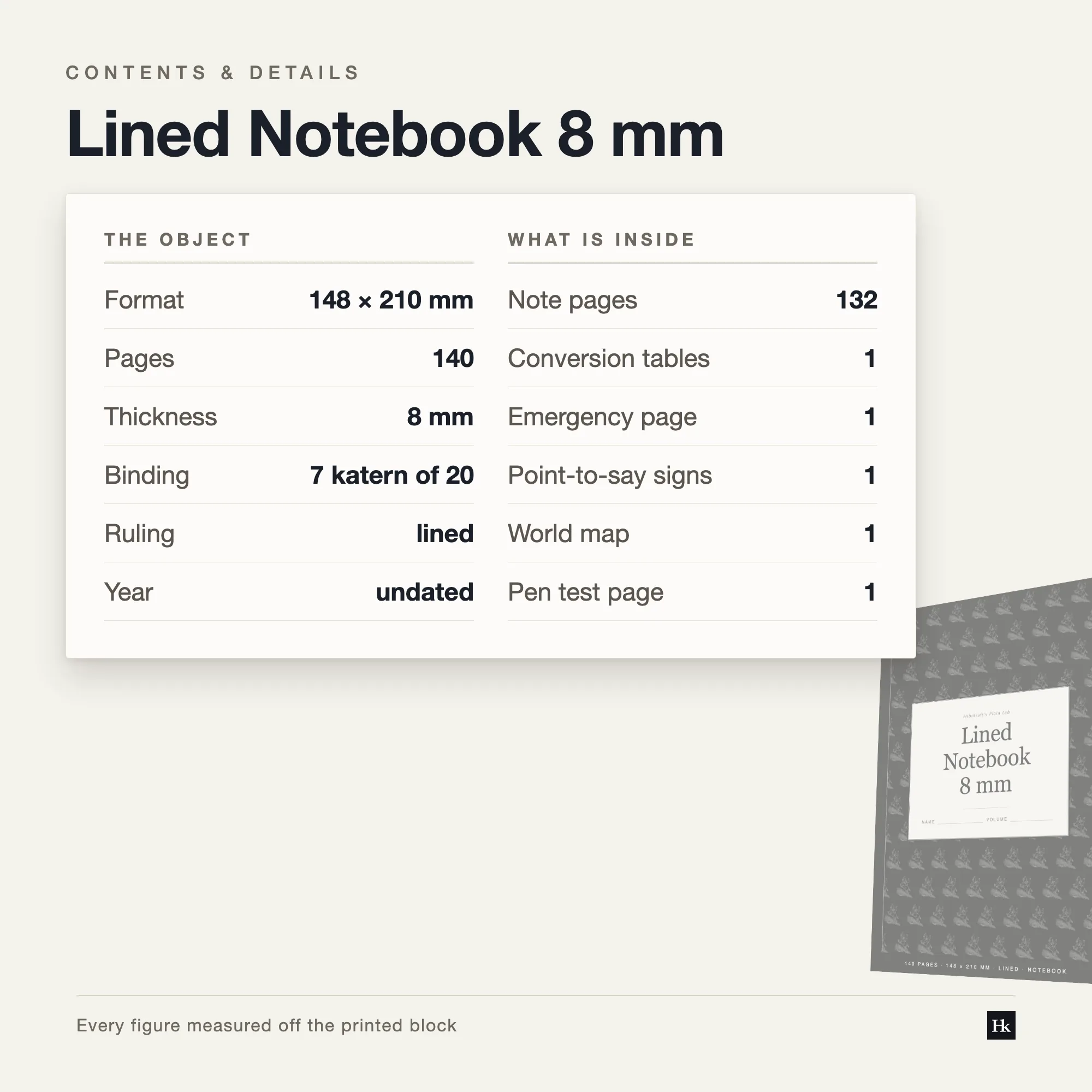Click the 'Pages' row label
1092x1092 pixels.
click(139, 358)
